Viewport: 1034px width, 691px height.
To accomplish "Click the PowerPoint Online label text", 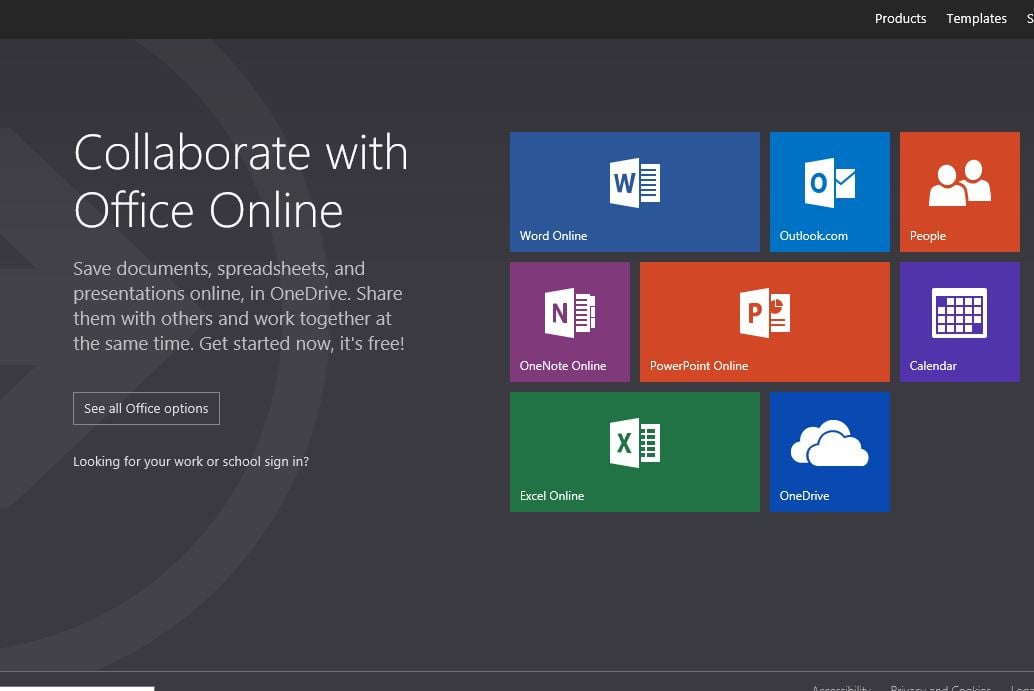I will [x=699, y=365].
